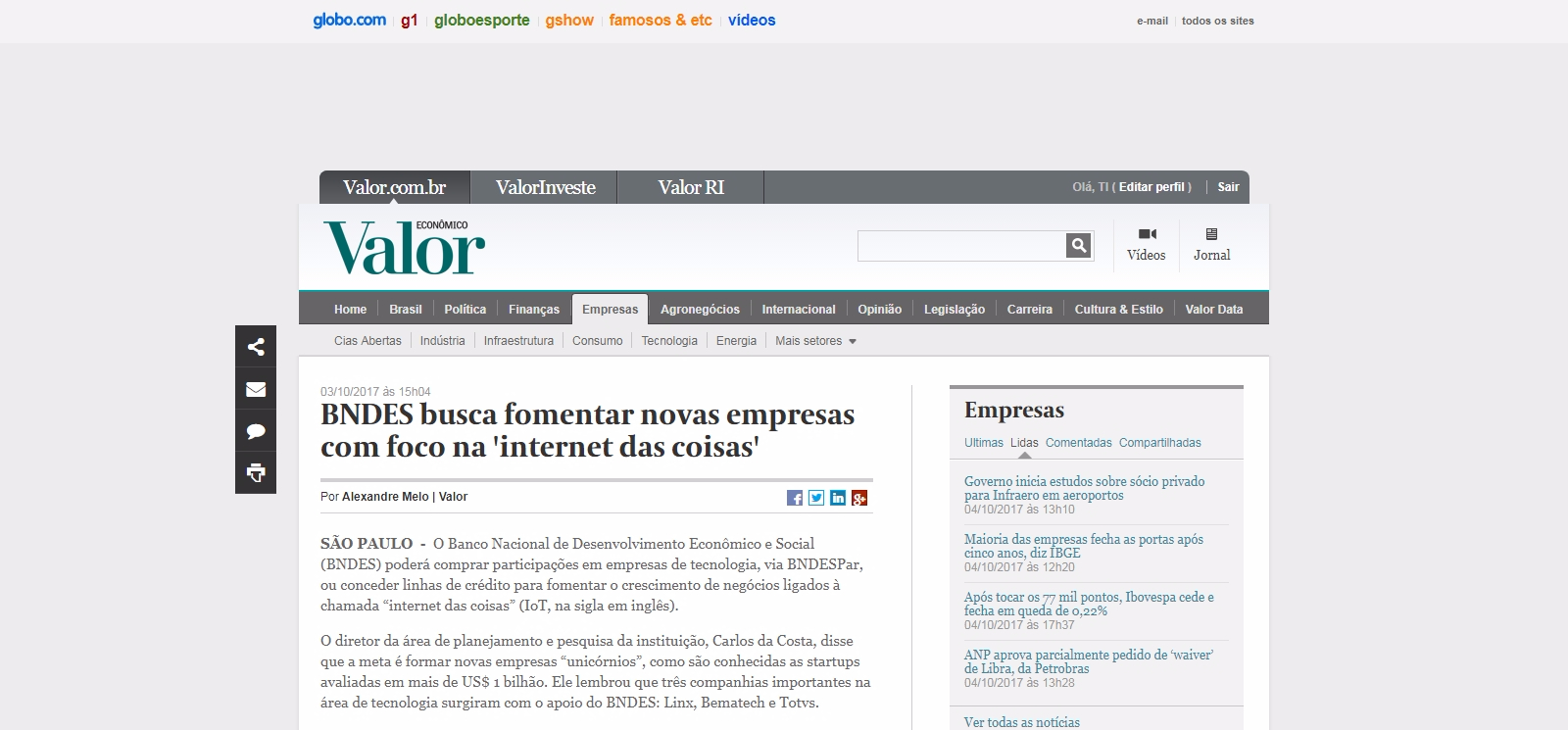The image size is (1568, 730).
Task: Open Indústria subsection
Action: pyautogui.click(x=442, y=341)
